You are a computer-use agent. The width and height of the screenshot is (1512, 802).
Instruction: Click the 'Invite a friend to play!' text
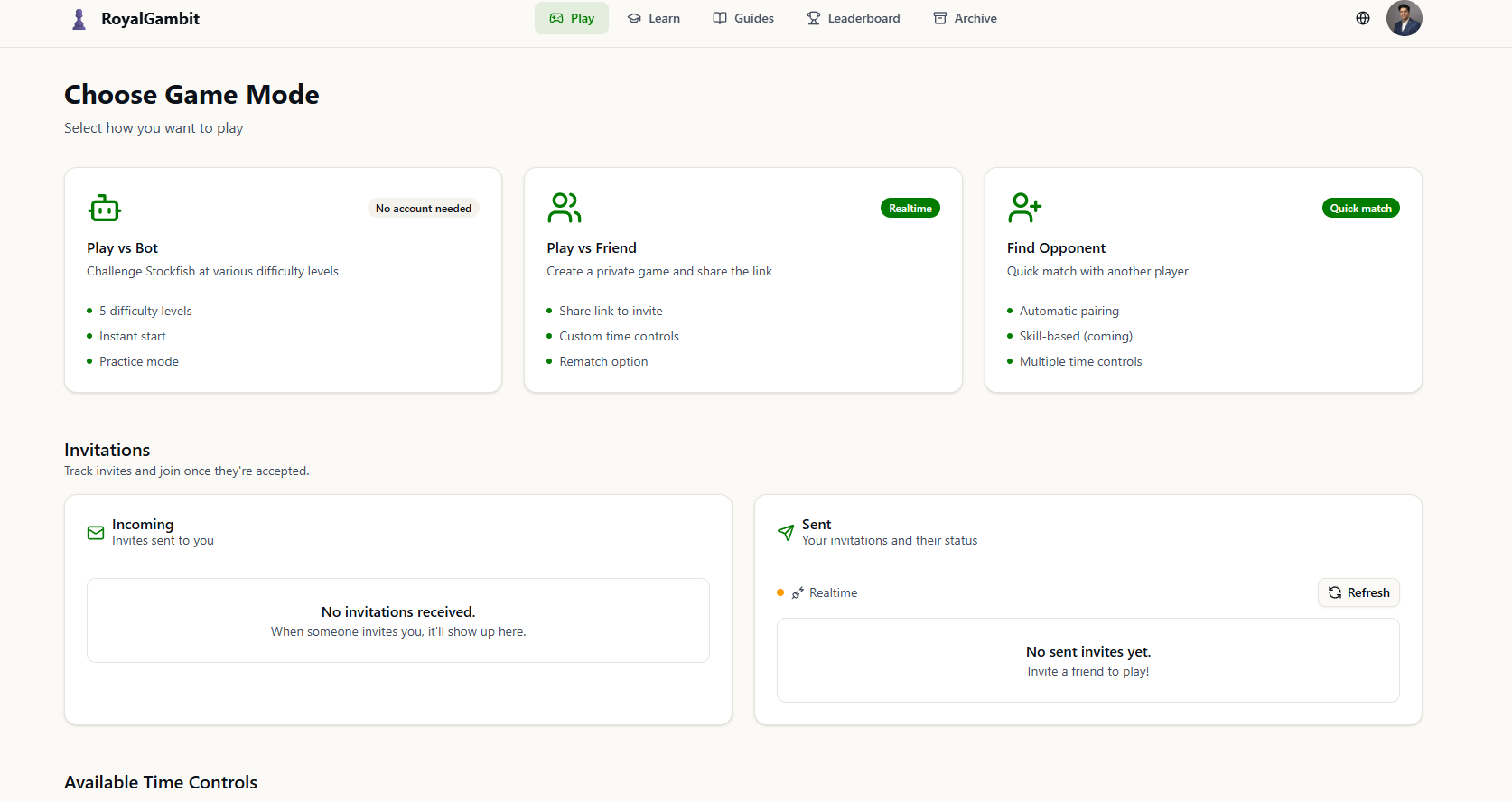coord(1088,671)
